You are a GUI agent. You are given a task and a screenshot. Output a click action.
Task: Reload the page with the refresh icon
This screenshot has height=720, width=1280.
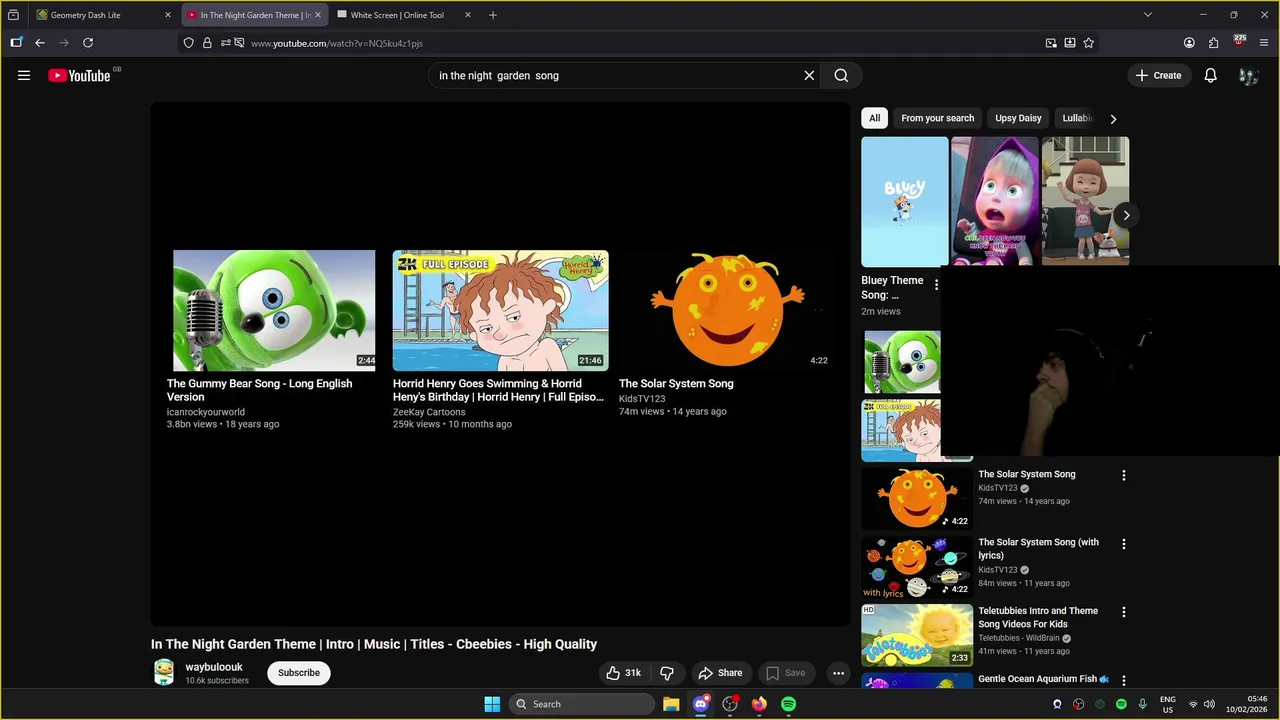click(x=88, y=43)
